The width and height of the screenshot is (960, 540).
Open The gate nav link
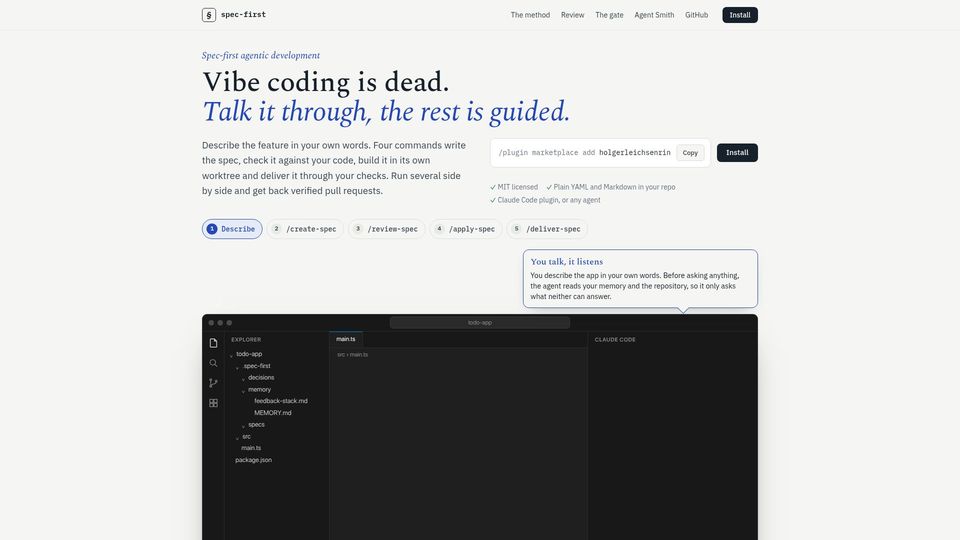(x=609, y=15)
